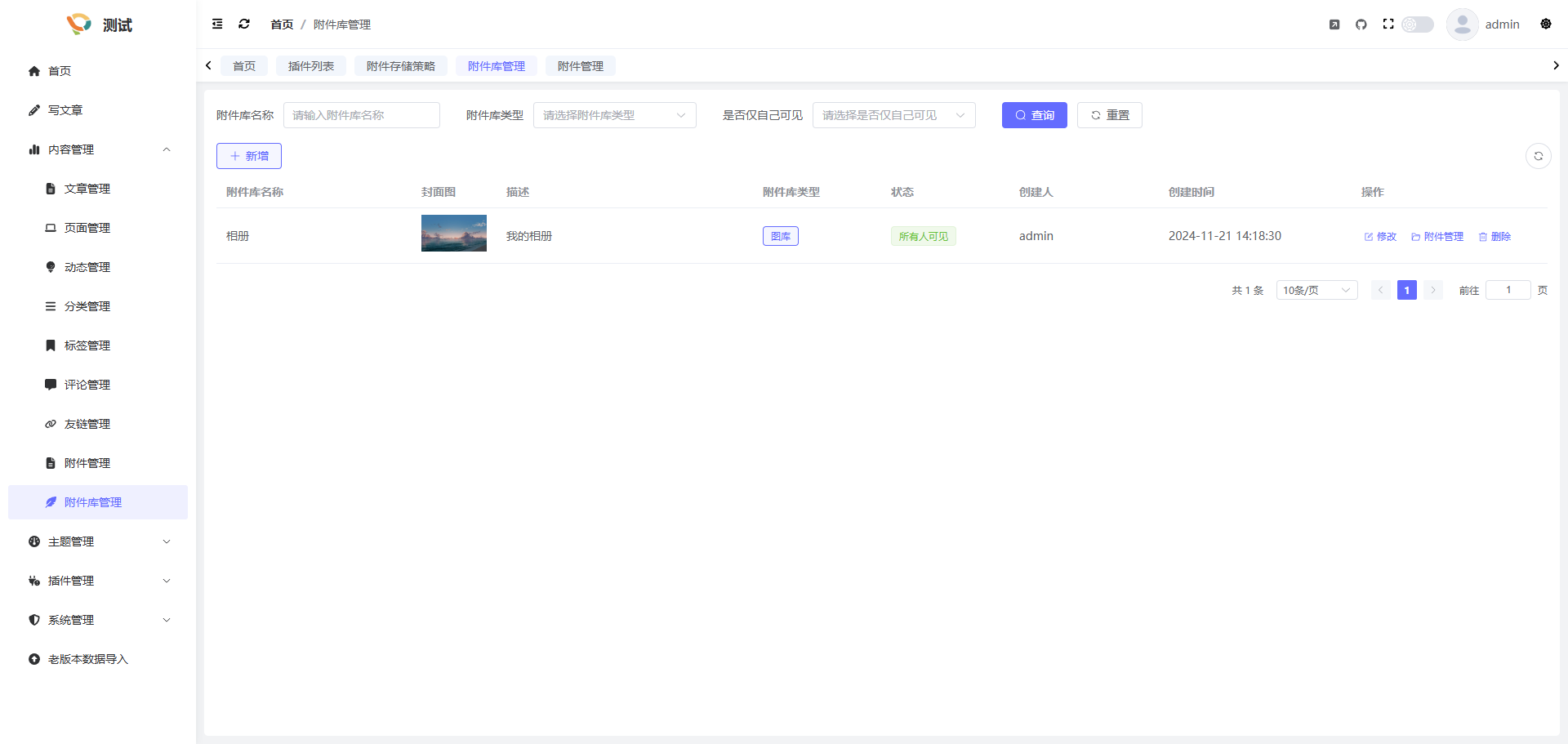Viewport: 1568px width, 744px height.
Task: Click the 相册 cover image thumbnail
Action: [x=453, y=234]
